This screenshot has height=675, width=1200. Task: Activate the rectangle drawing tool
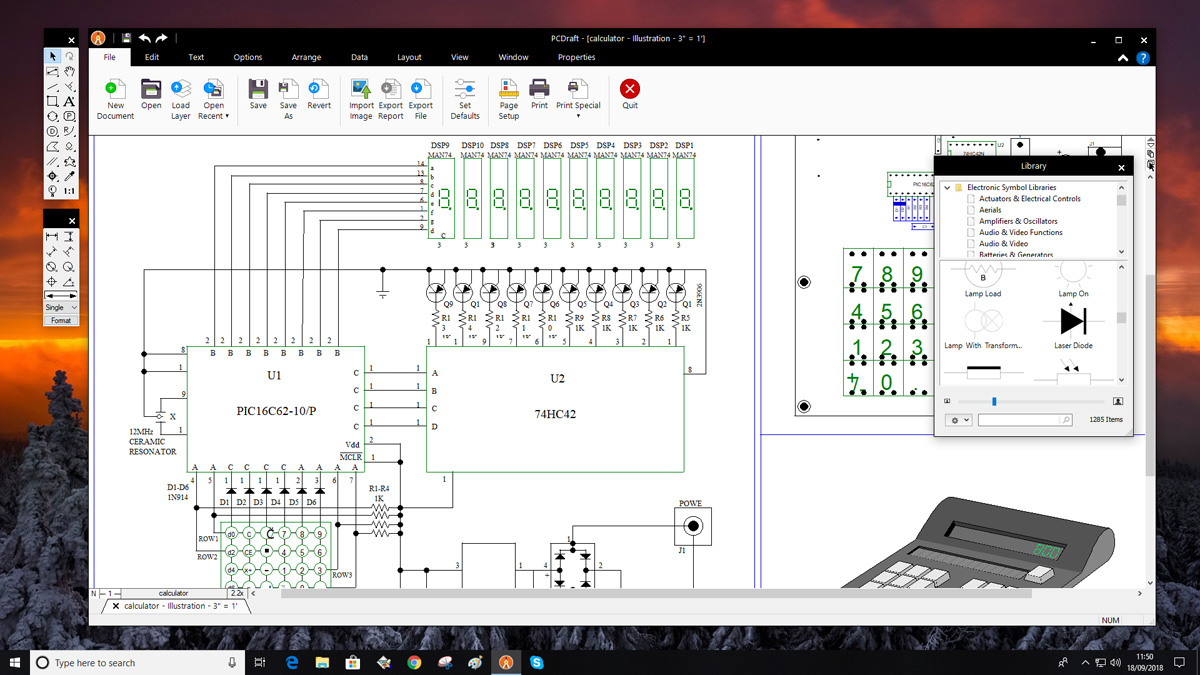point(53,101)
